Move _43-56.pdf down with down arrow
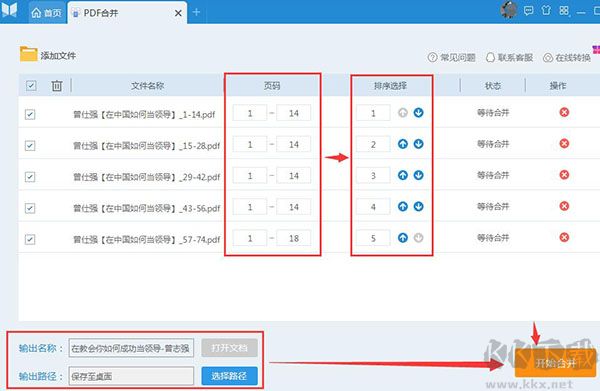The height and width of the screenshot is (391, 600). tap(418, 207)
